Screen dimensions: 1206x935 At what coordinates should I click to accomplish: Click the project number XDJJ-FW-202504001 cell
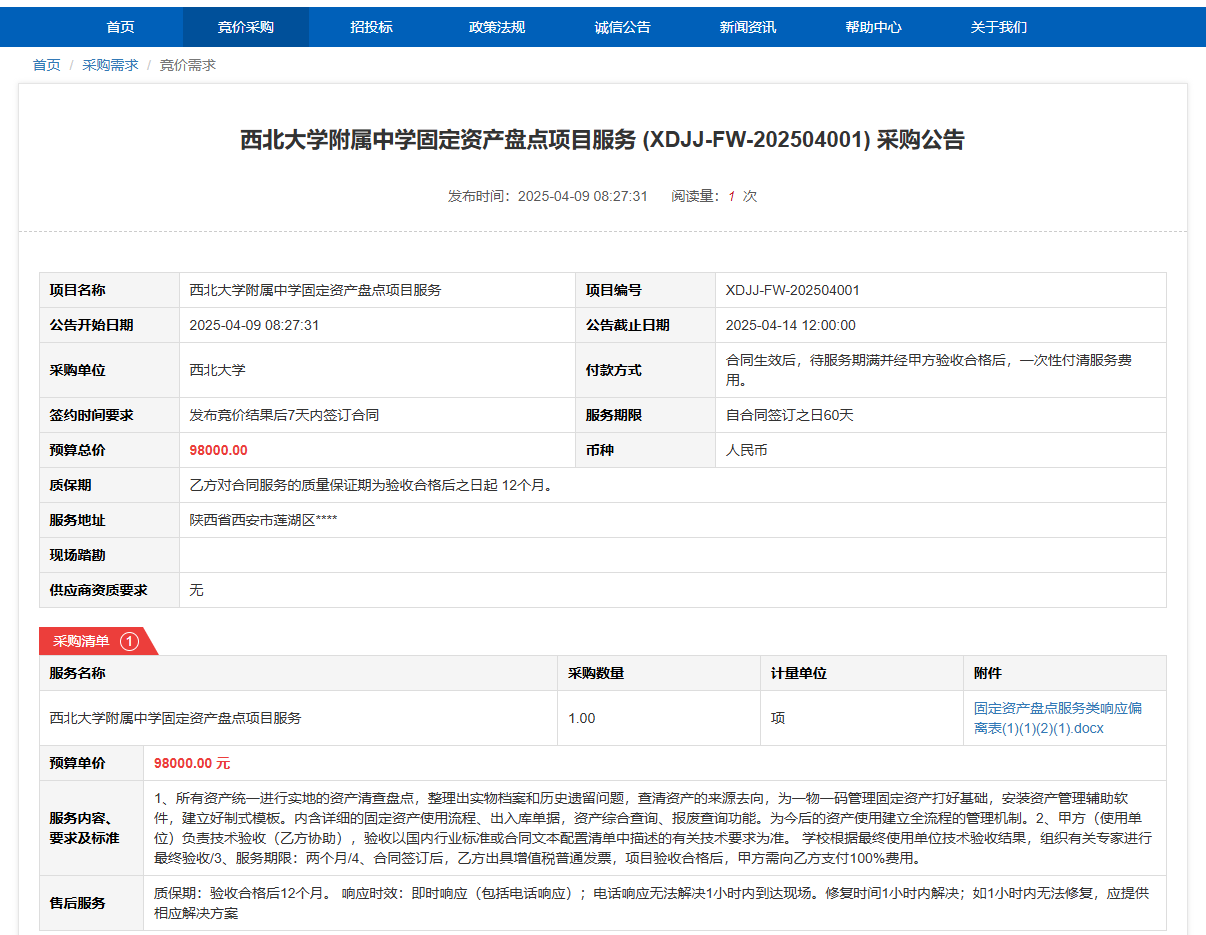792,290
